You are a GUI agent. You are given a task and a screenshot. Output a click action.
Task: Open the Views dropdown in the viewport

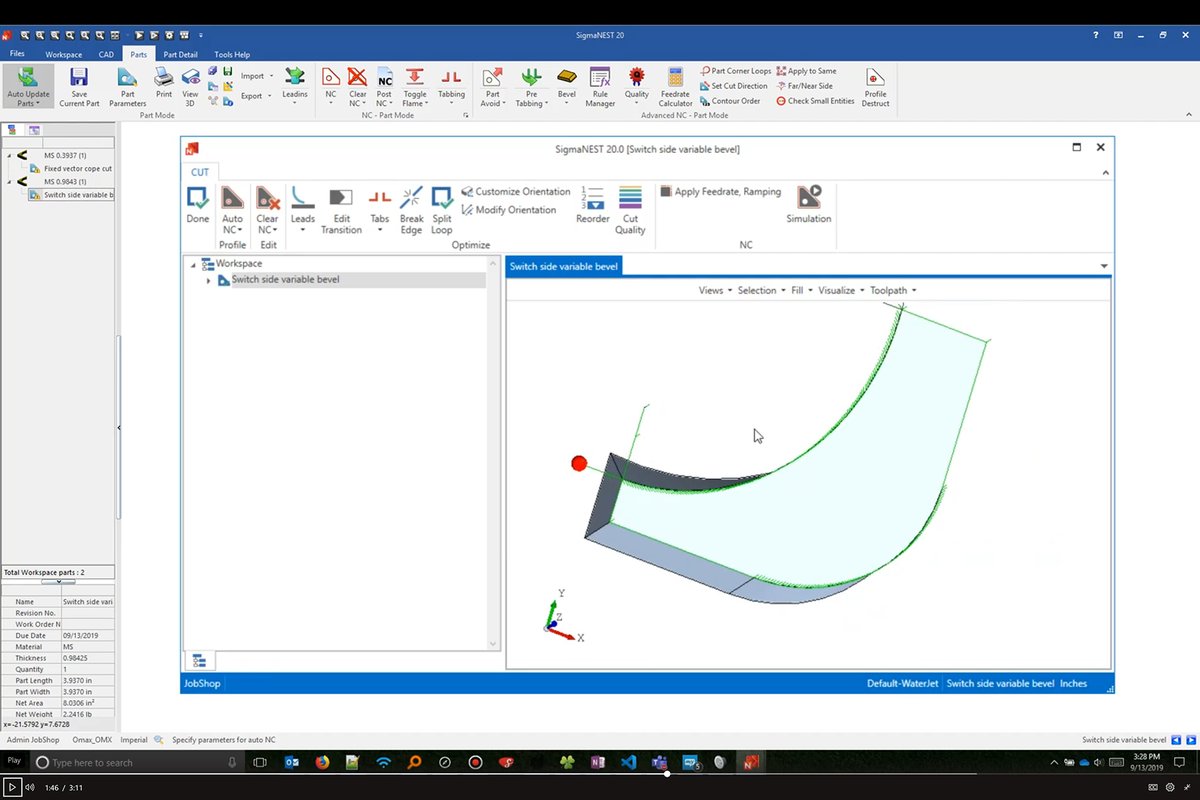[715, 290]
